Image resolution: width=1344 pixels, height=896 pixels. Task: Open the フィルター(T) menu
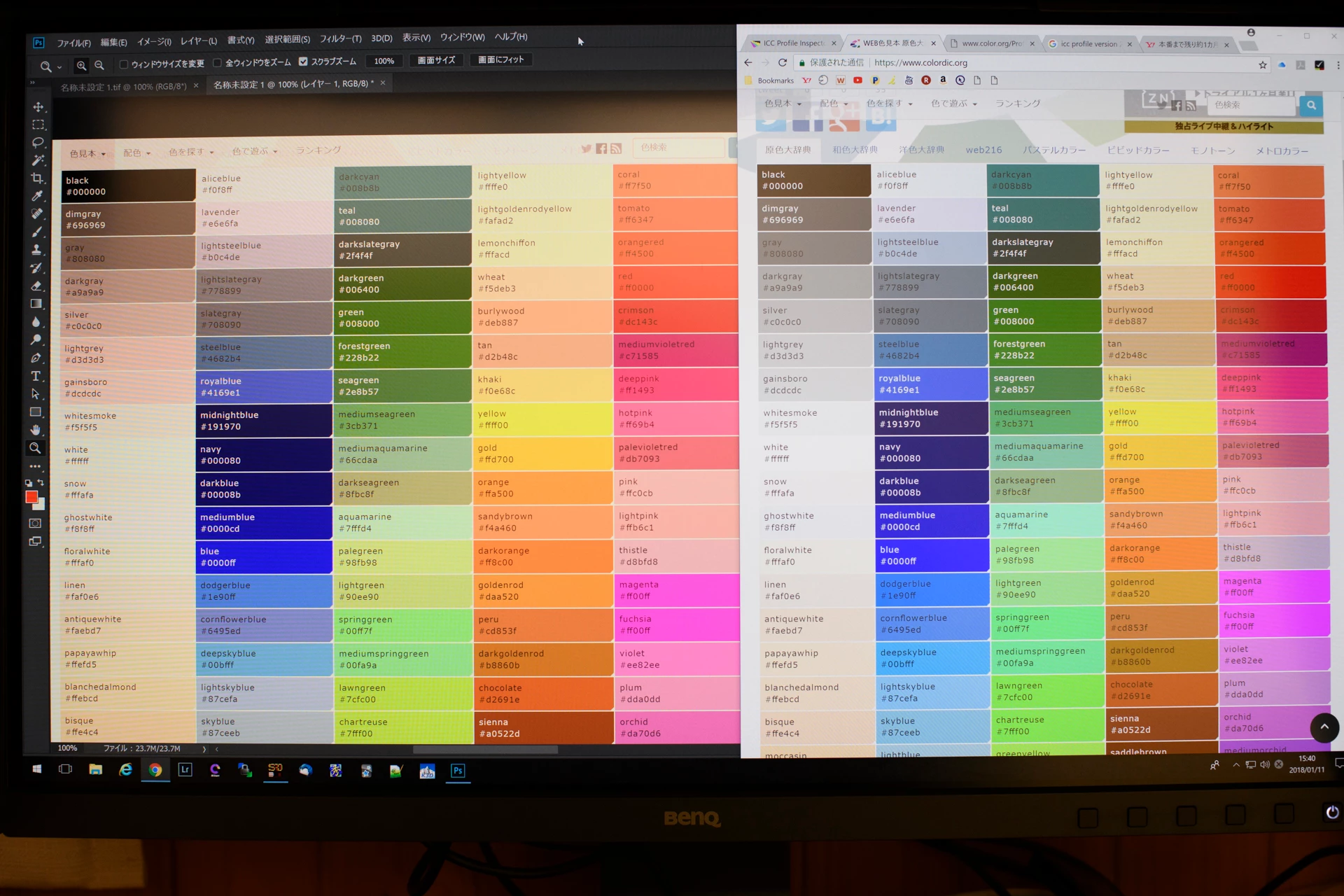[x=340, y=39]
